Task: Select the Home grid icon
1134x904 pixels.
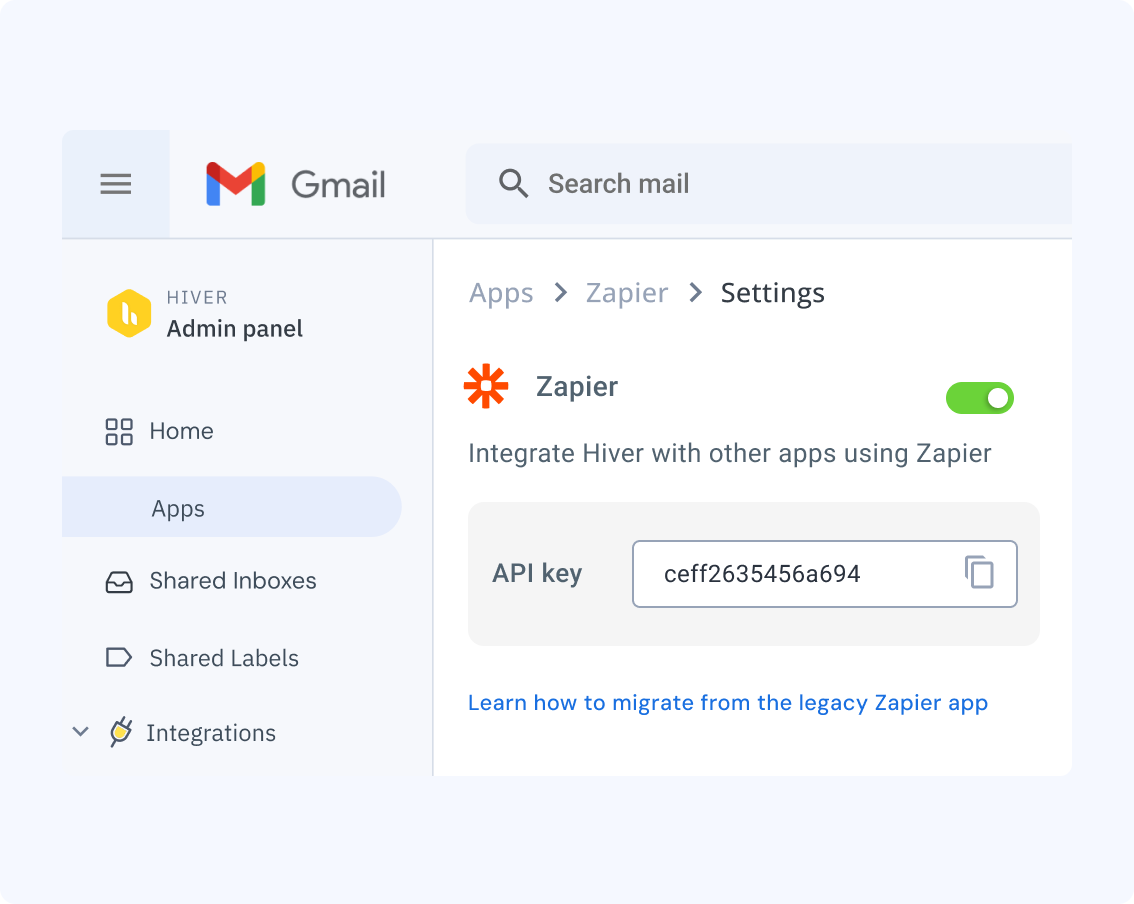Action: tap(119, 431)
